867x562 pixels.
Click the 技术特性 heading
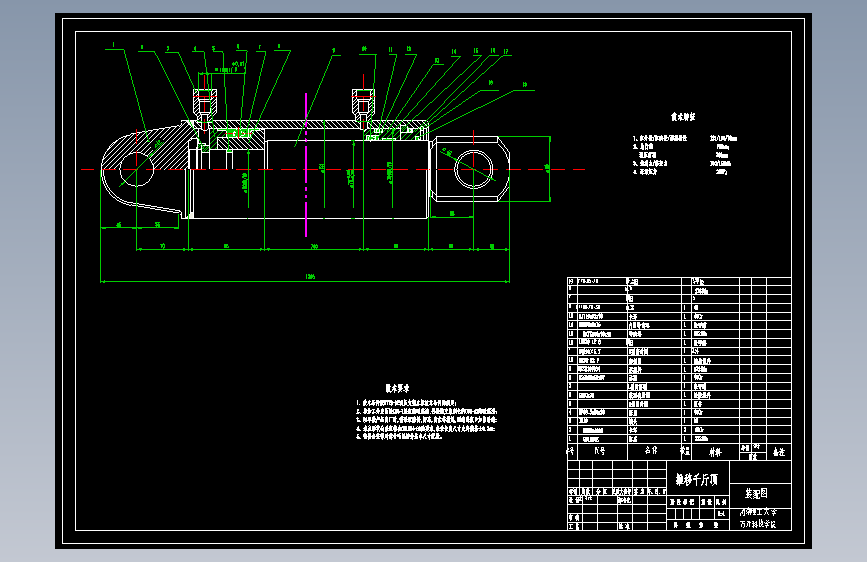coord(683,117)
